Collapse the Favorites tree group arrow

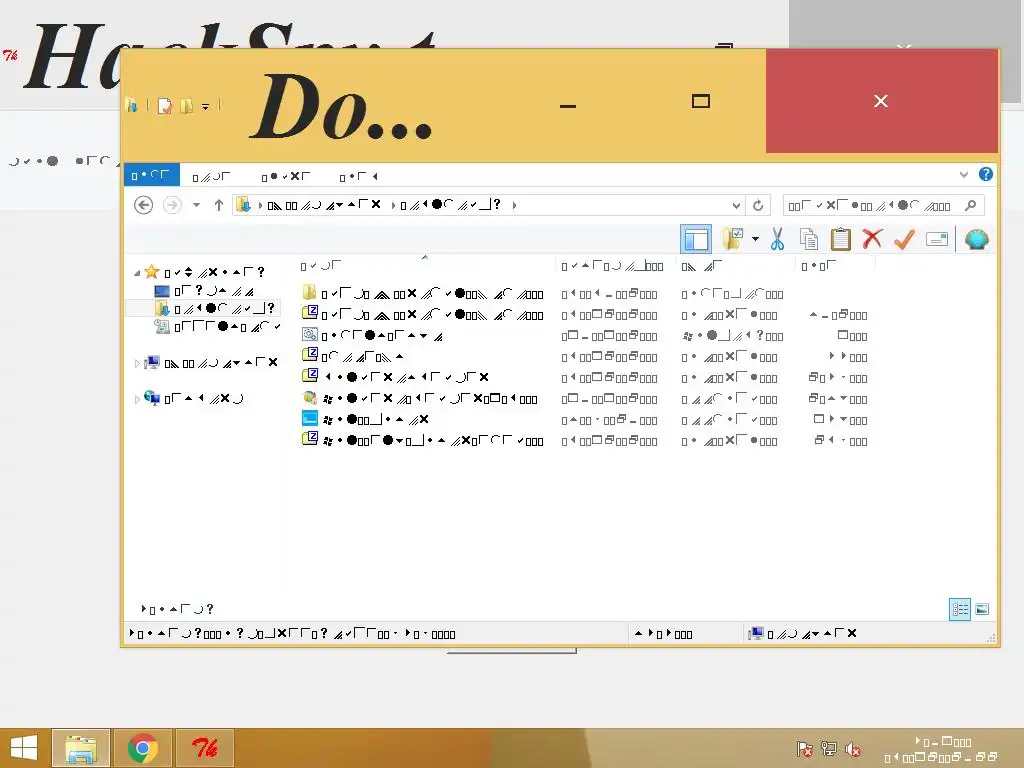tap(137, 273)
